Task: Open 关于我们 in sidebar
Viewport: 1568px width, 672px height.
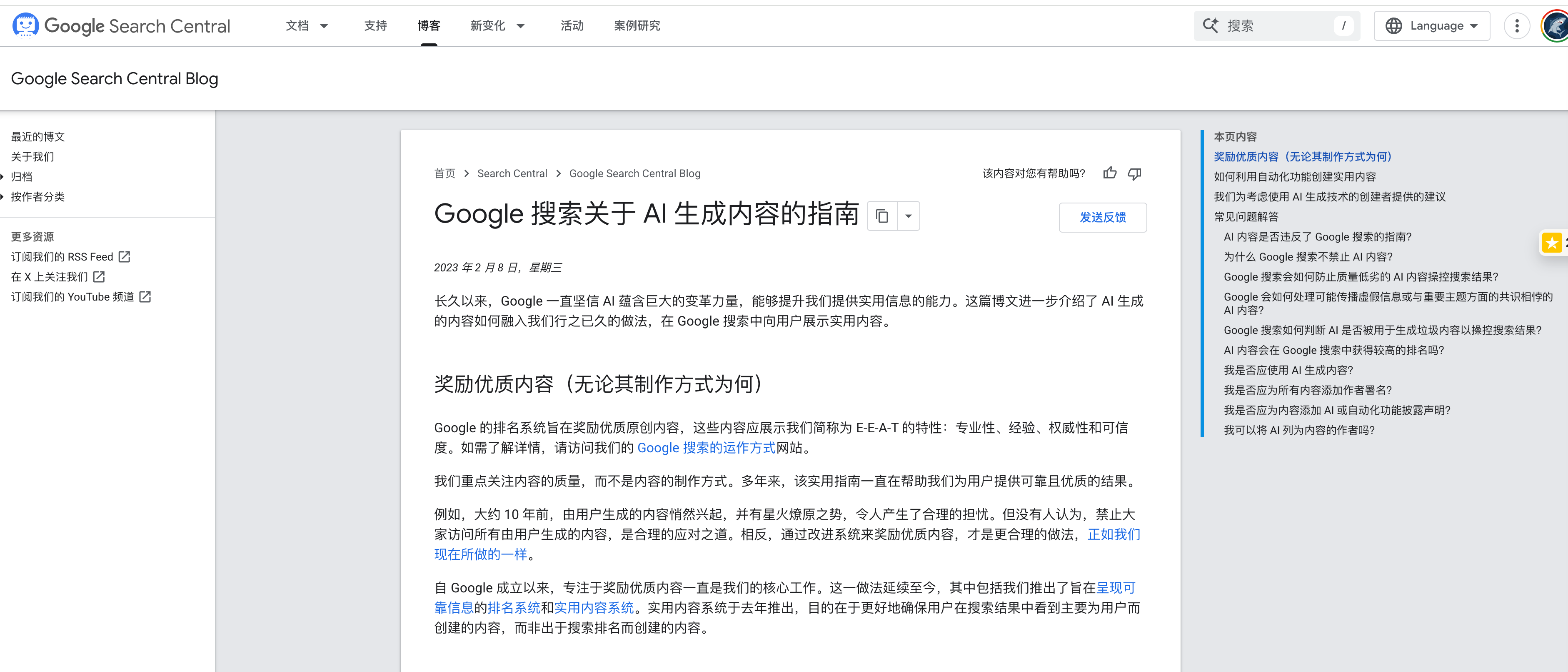Action: [32, 157]
